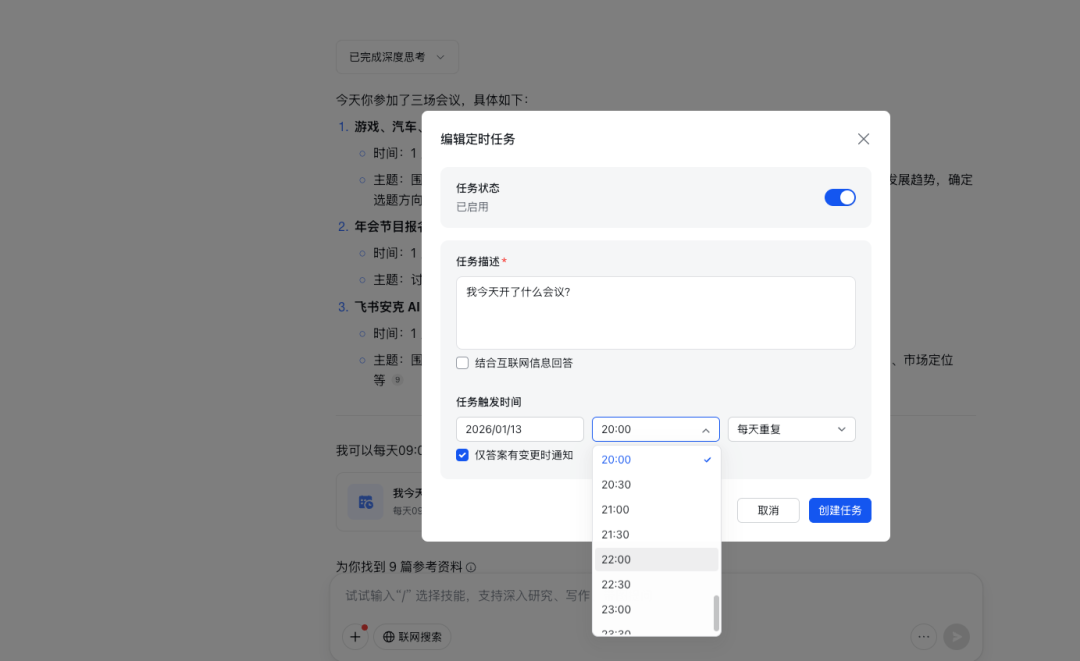The height and width of the screenshot is (661, 1080).
Task: Click the 创建任务 button
Action: pyautogui.click(x=840, y=510)
